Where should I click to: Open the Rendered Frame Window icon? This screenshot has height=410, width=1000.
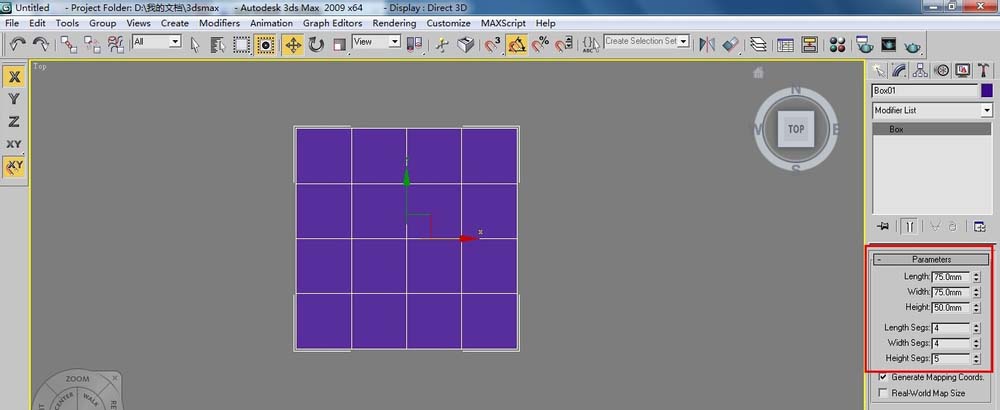(x=888, y=44)
